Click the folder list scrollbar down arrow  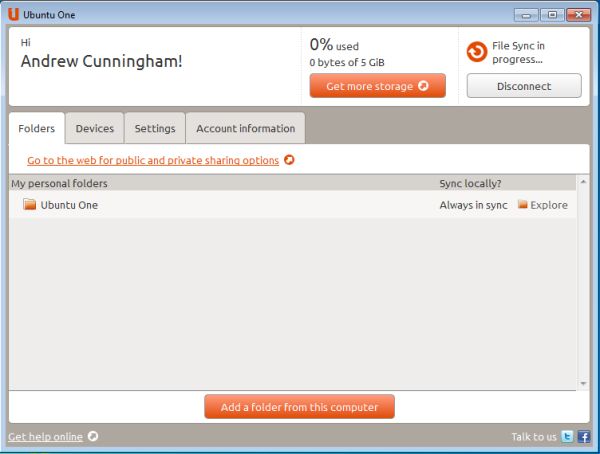click(x=583, y=383)
